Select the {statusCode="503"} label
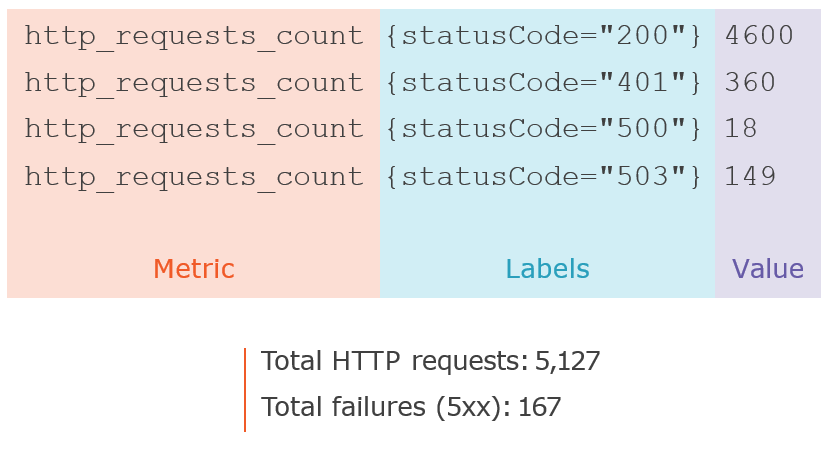 [x=544, y=177]
